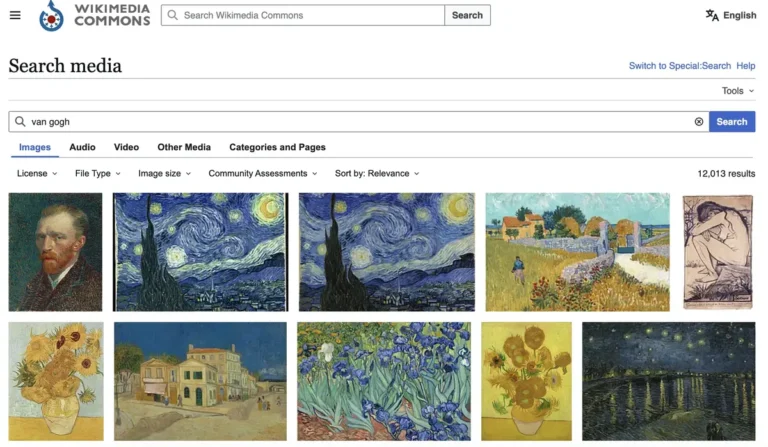This screenshot has width=768, height=447.
Task: Open the farmhouse in wheat field painting
Action: [x=577, y=252]
